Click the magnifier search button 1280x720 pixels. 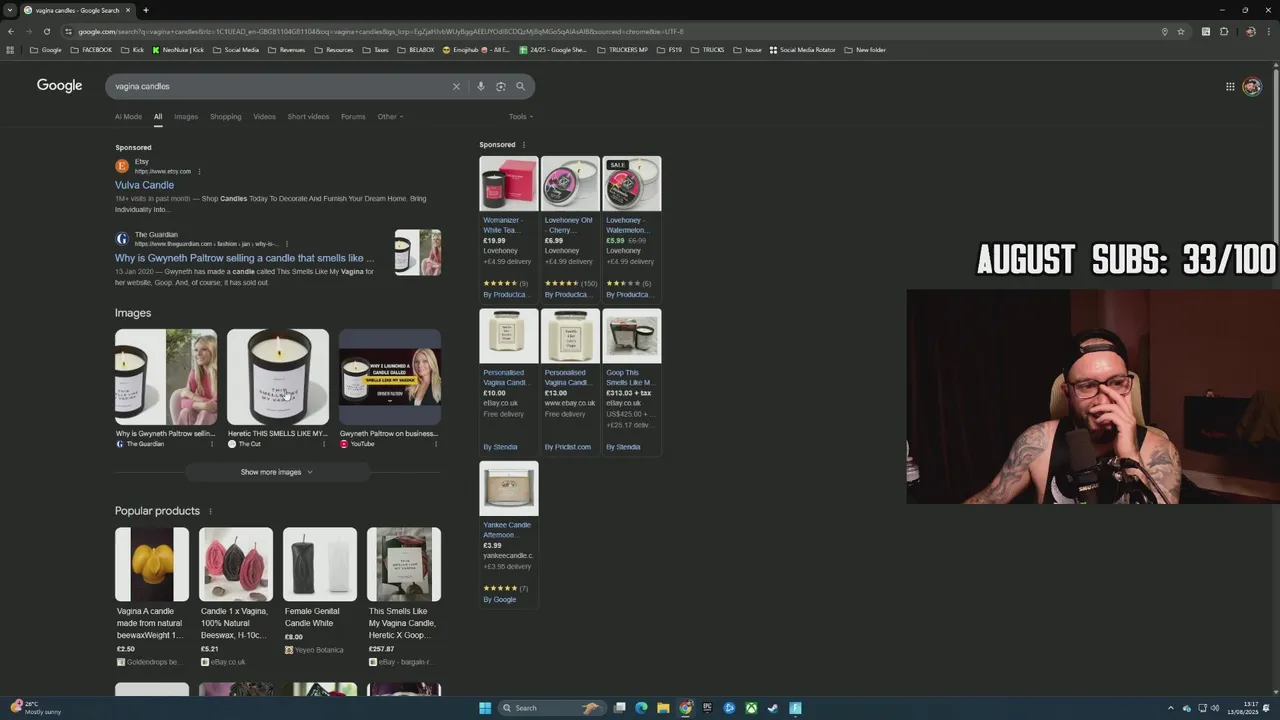click(x=520, y=86)
